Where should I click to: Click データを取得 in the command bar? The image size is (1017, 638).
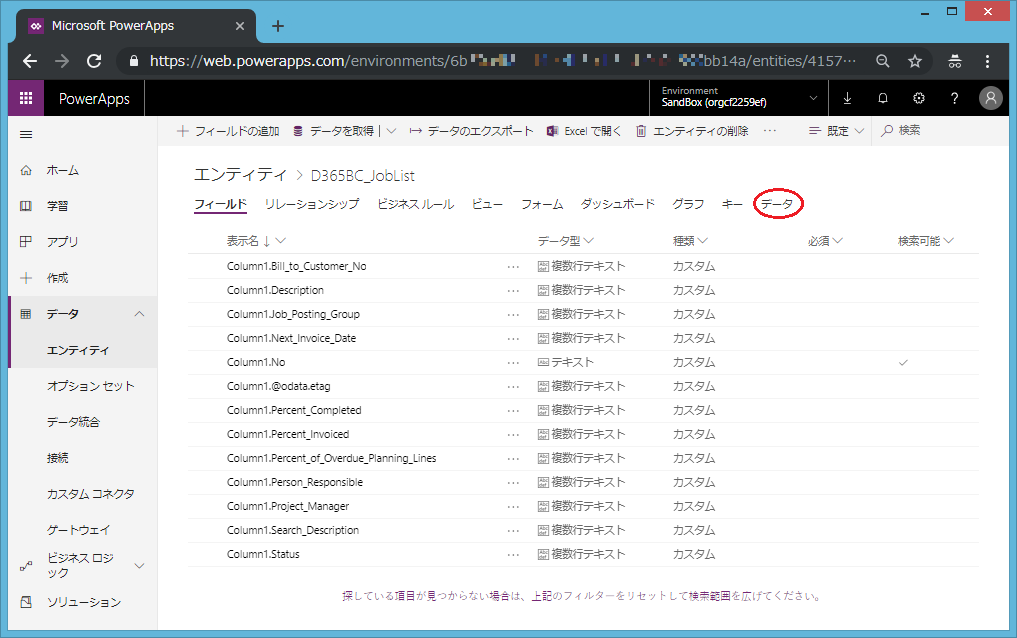click(x=333, y=131)
